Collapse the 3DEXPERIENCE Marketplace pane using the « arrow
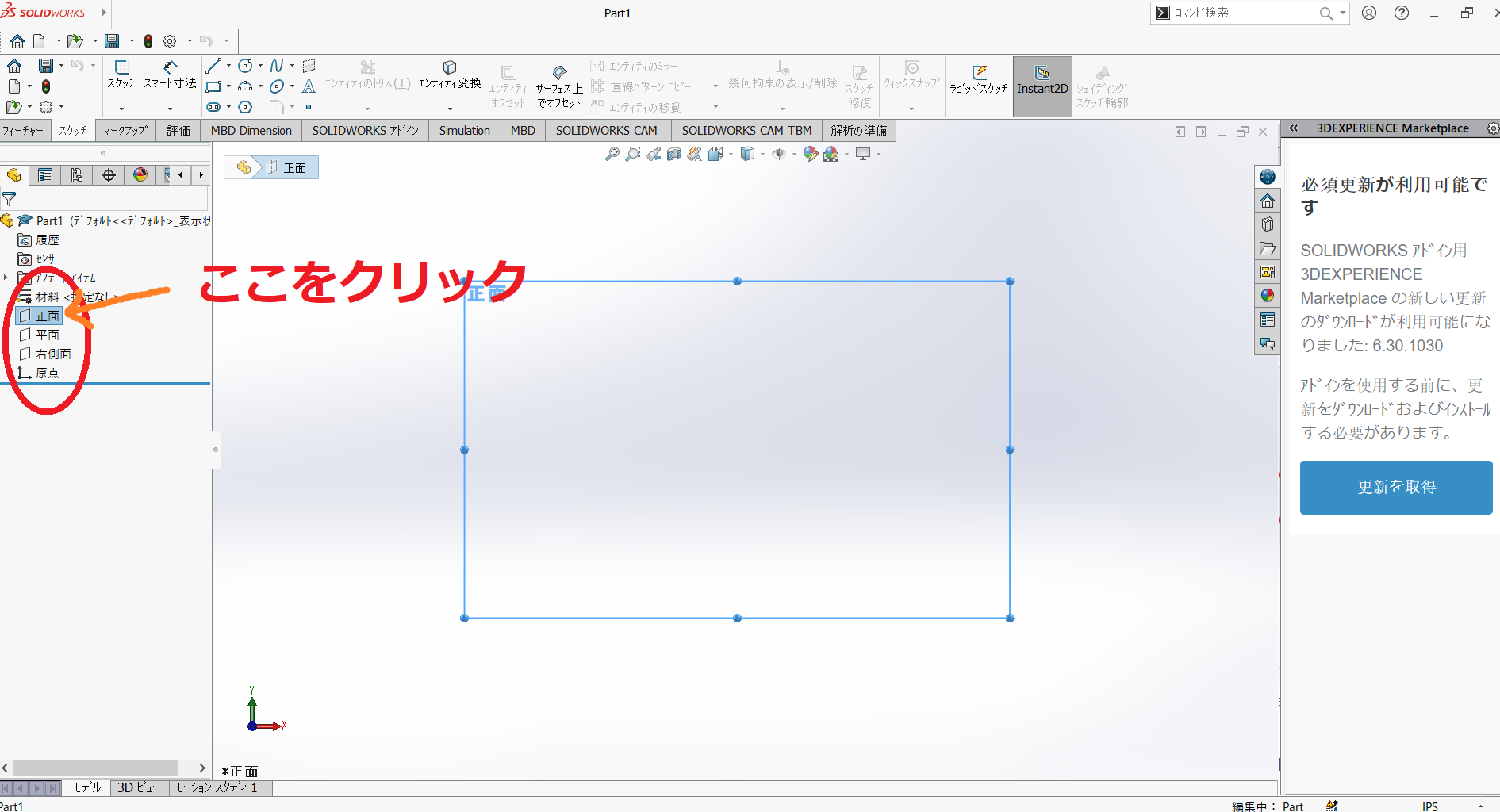This screenshot has width=1500, height=812. tap(1294, 128)
